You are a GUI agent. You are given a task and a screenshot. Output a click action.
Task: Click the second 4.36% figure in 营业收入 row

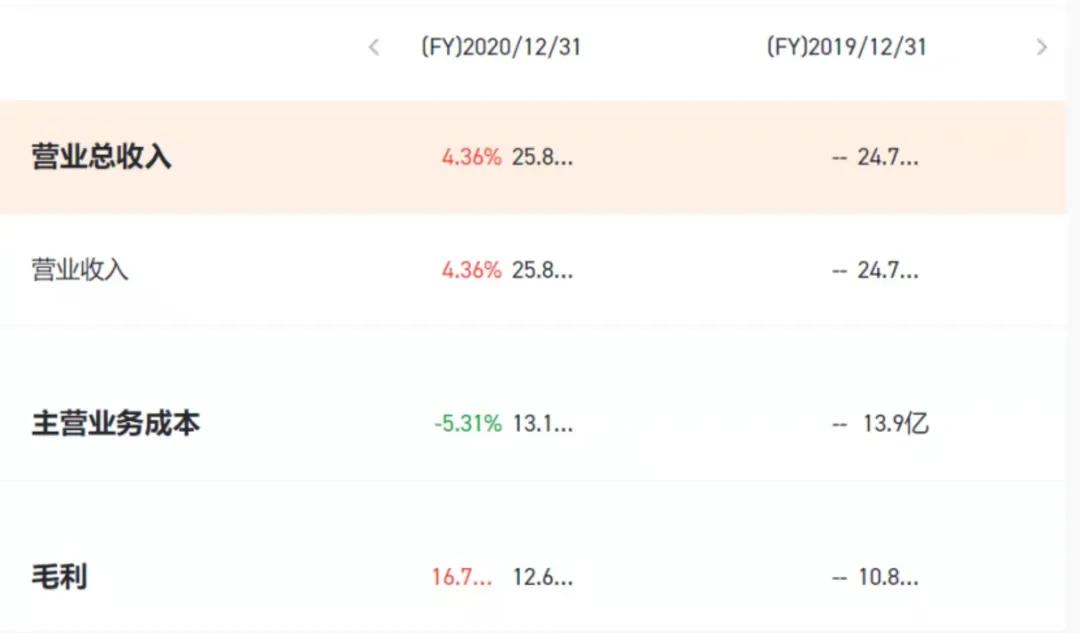tap(470, 269)
